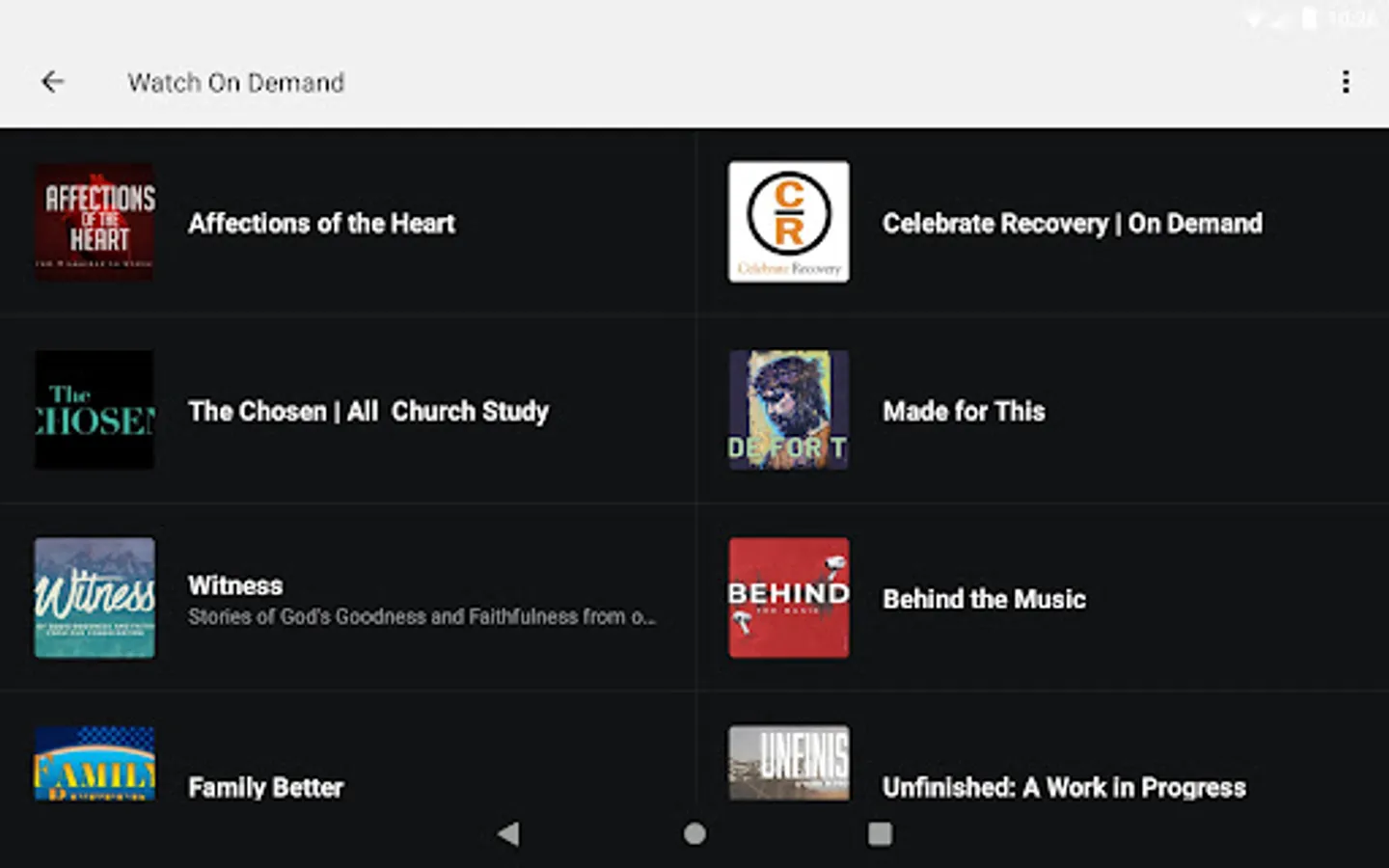The image size is (1389, 868).
Task: Select The Chosen series artwork
Action: pyautogui.click(x=95, y=410)
